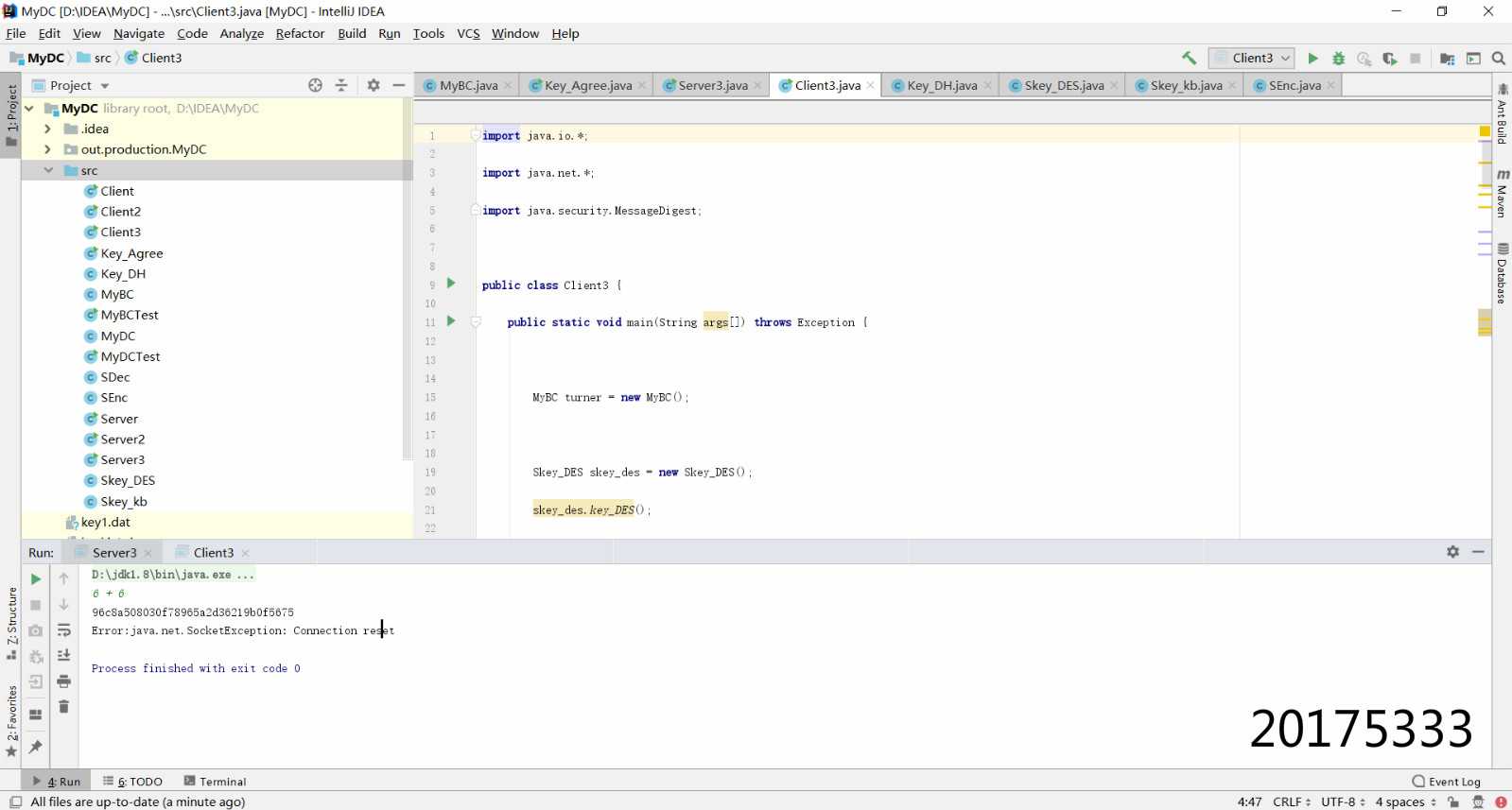Collapse the src folder
The height and width of the screenshot is (810, 1512).
pyautogui.click(x=47, y=170)
